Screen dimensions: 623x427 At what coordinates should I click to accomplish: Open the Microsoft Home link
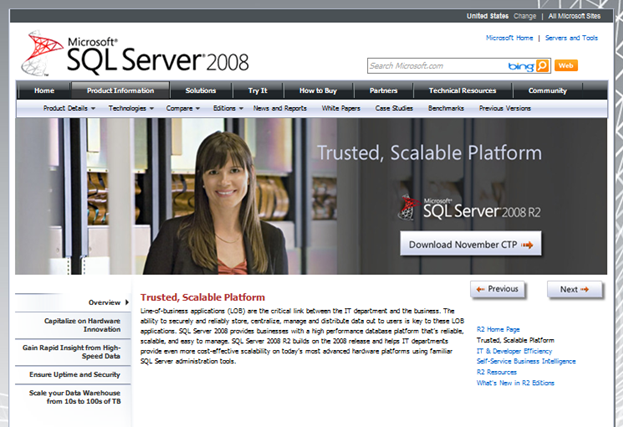click(x=509, y=38)
